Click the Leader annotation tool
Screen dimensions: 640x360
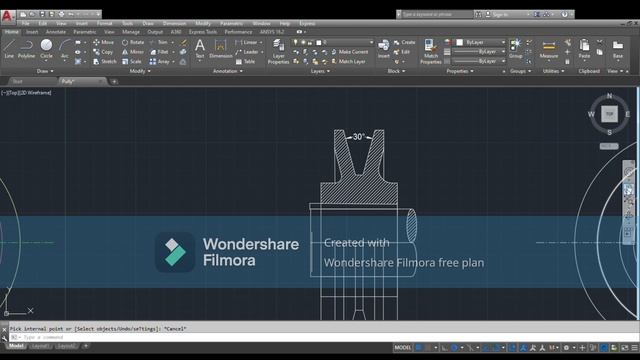click(x=247, y=52)
